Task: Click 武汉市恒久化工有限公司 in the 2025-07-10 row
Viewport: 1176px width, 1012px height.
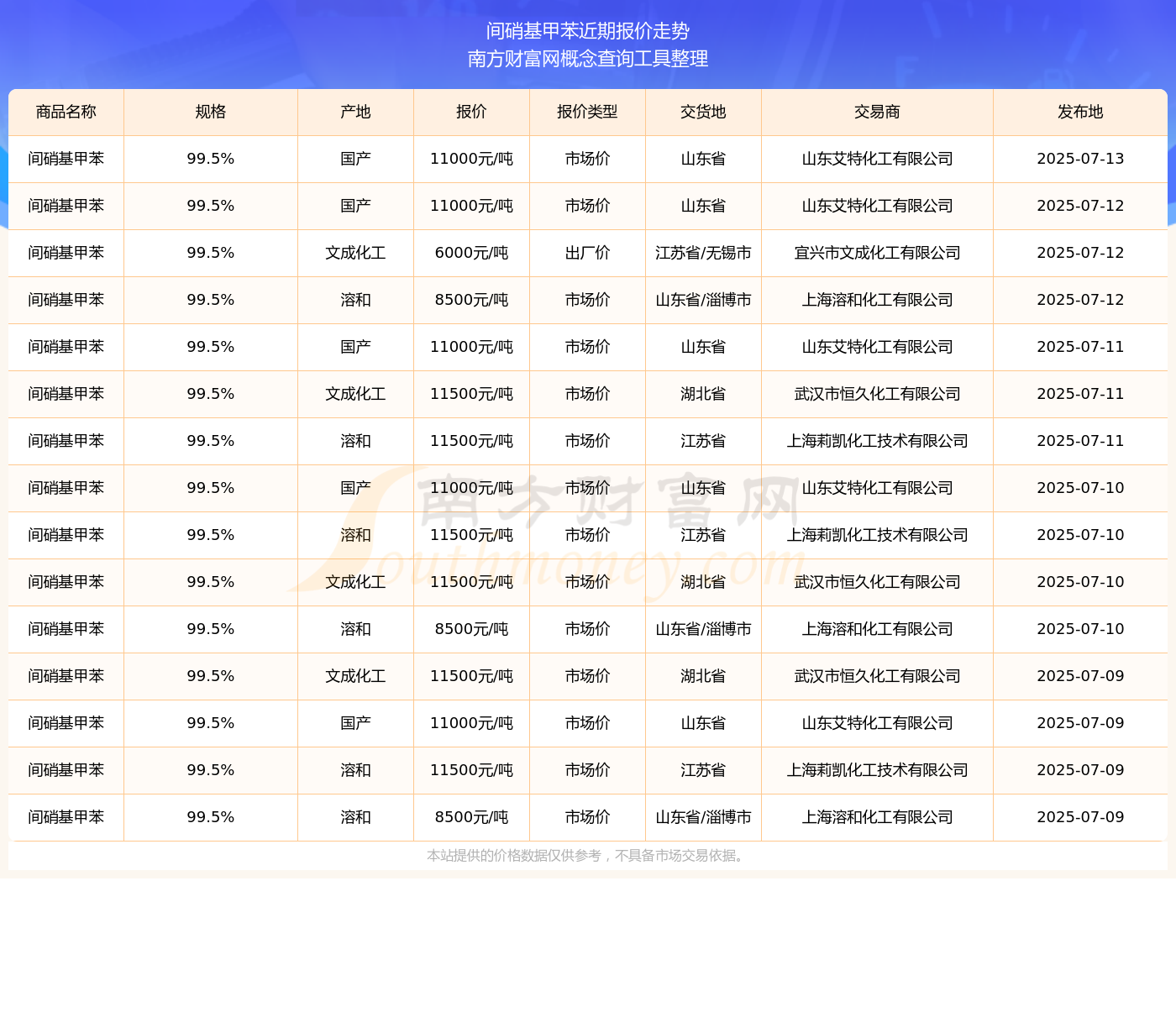Action: point(877,582)
